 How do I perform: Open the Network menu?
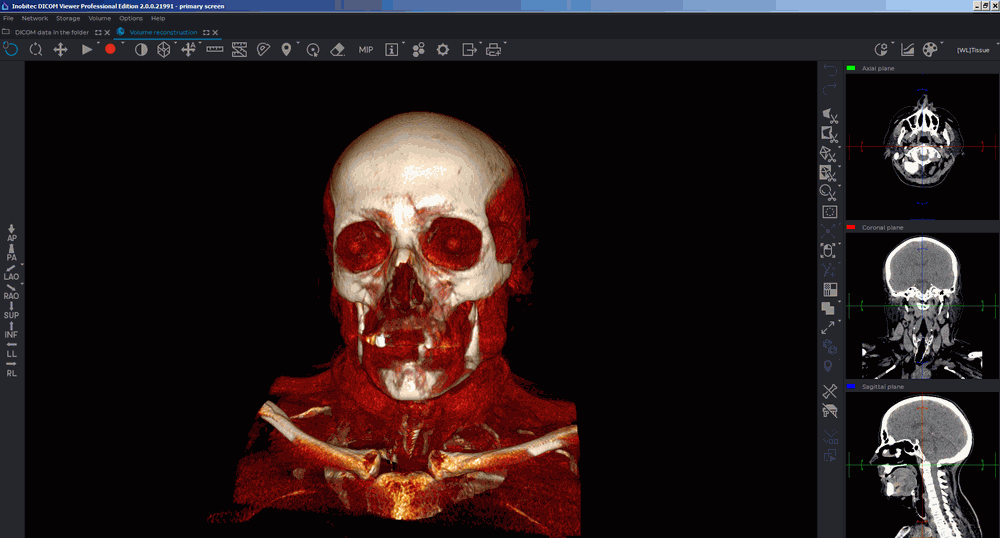(x=34, y=18)
